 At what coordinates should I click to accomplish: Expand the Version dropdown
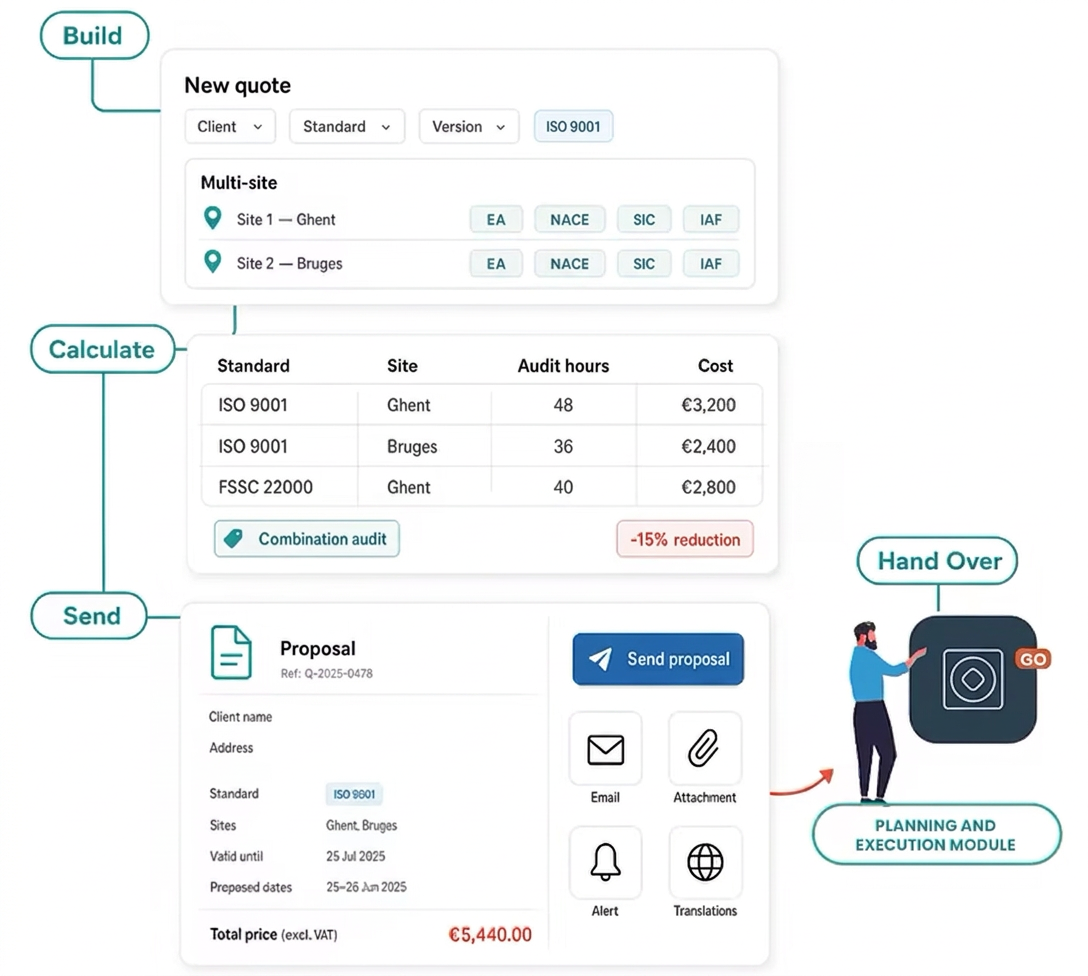point(469,127)
